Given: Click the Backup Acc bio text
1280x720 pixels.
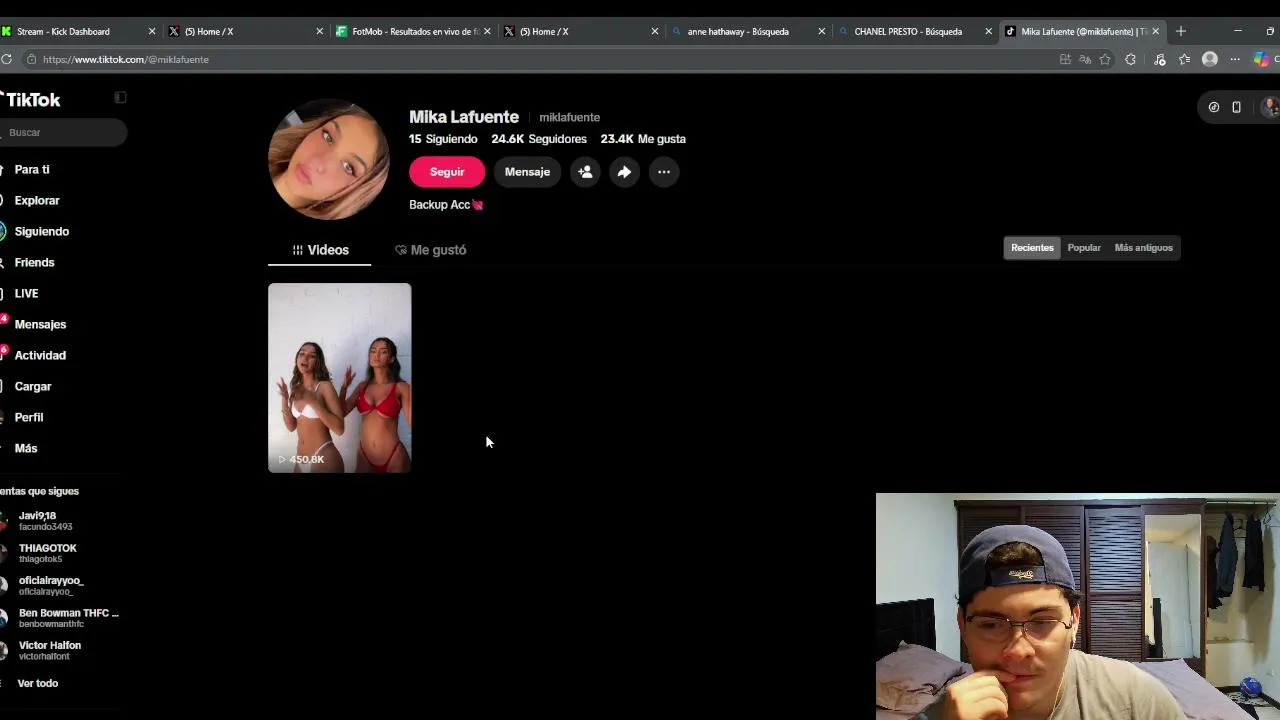Looking at the screenshot, I should (446, 205).
